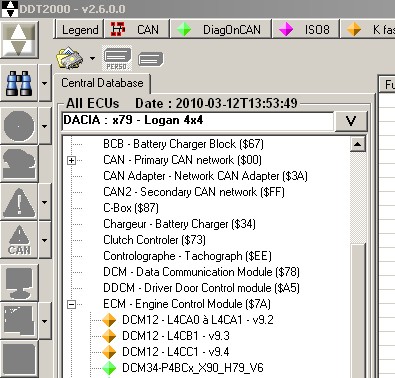Click the PERSO ECU icon

coord(117,58)
